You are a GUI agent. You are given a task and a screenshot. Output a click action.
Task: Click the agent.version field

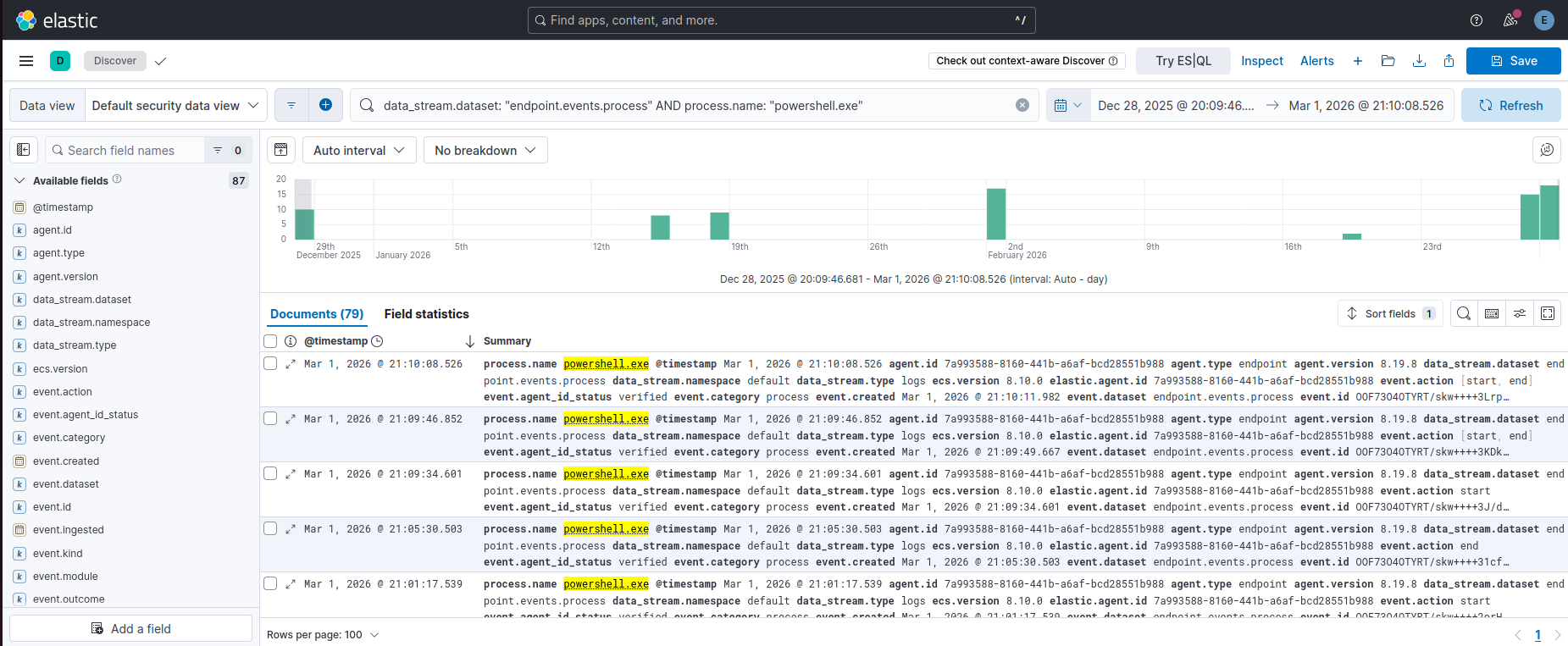pyautogui.click(x=65, y=276)
